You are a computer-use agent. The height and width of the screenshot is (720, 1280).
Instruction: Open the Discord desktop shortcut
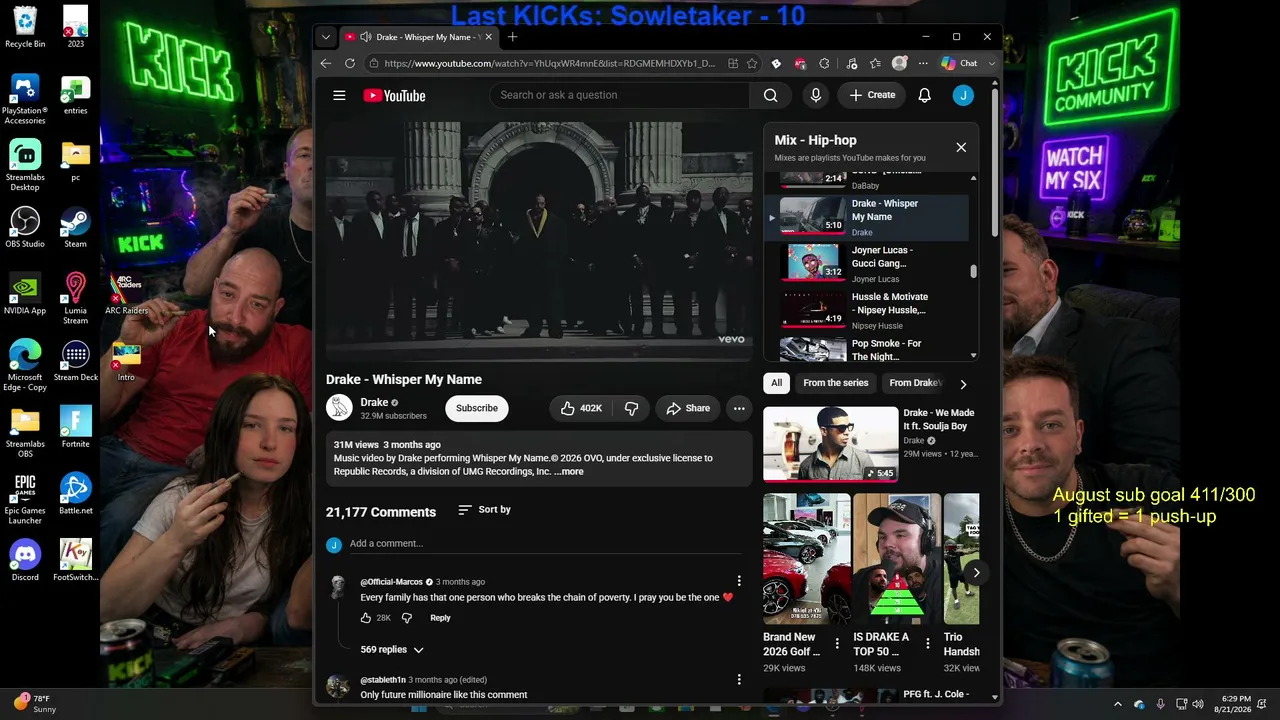tap(25, 561)
